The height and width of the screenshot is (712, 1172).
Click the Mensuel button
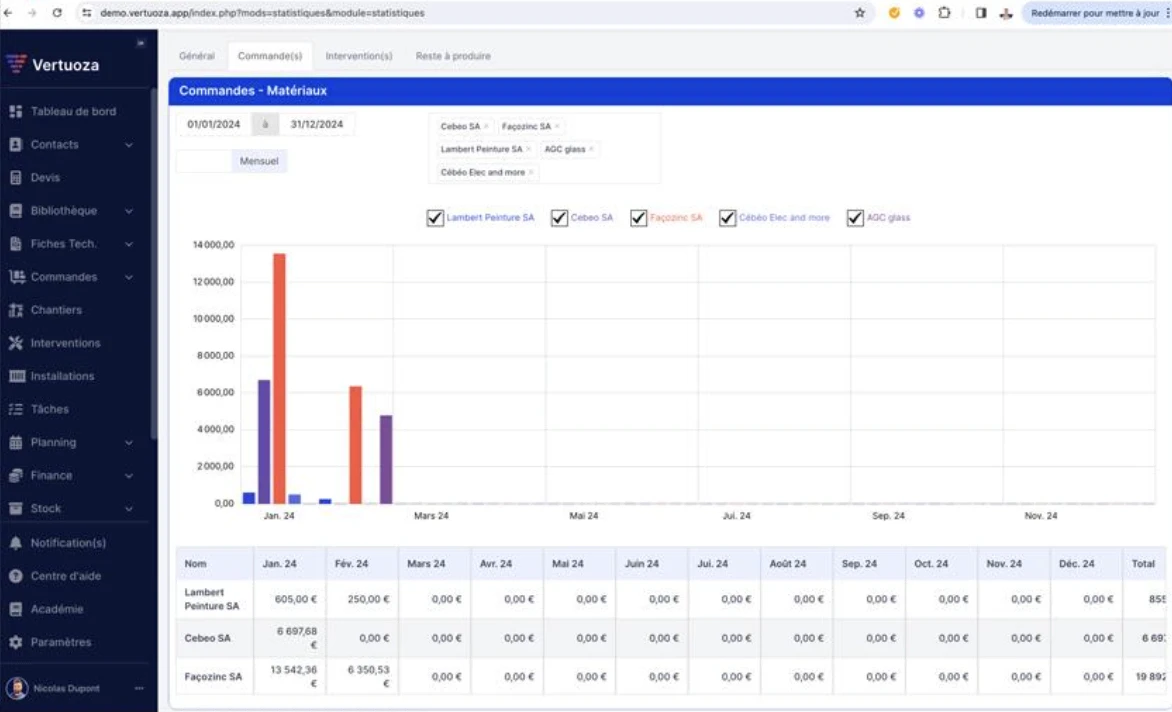tap(259, 161)
